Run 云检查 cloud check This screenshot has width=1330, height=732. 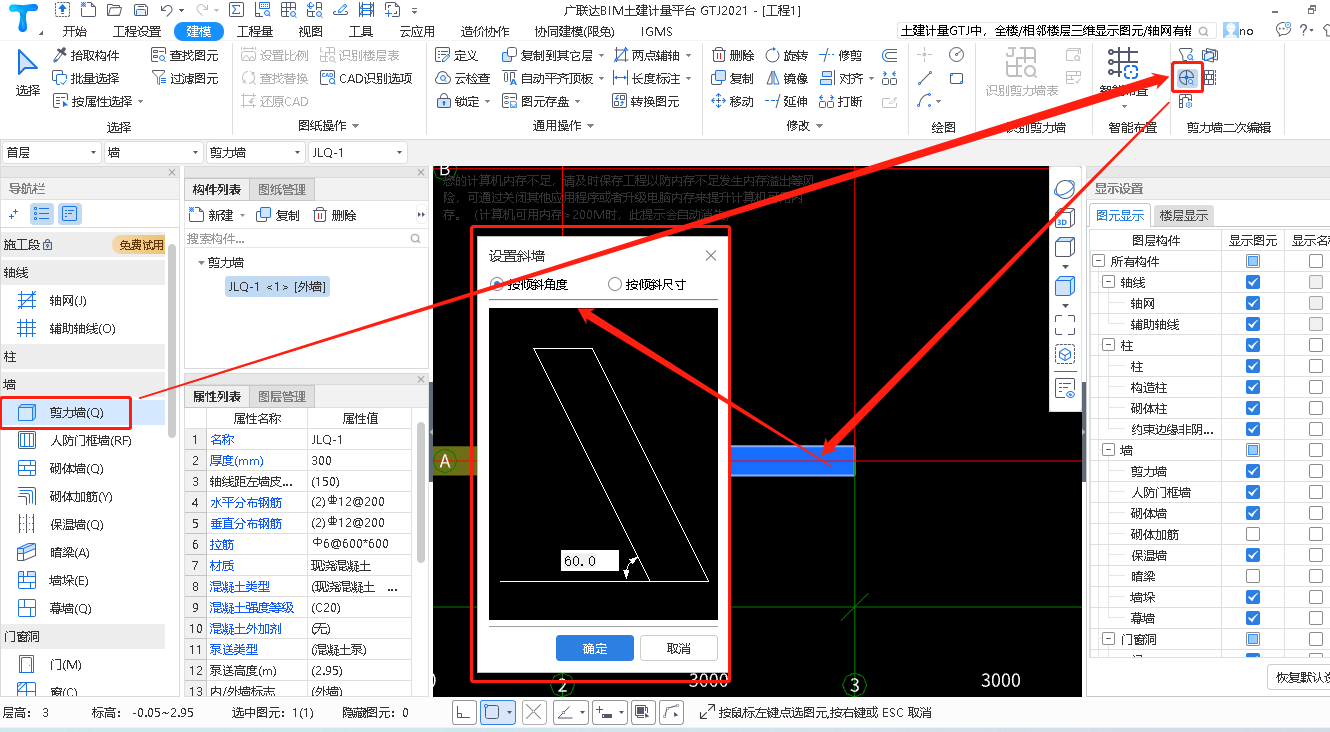(463, 78)
